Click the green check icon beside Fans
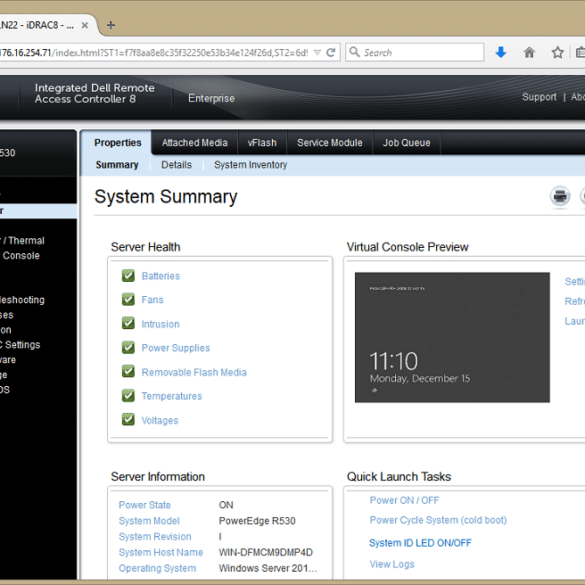 [128, 299]
